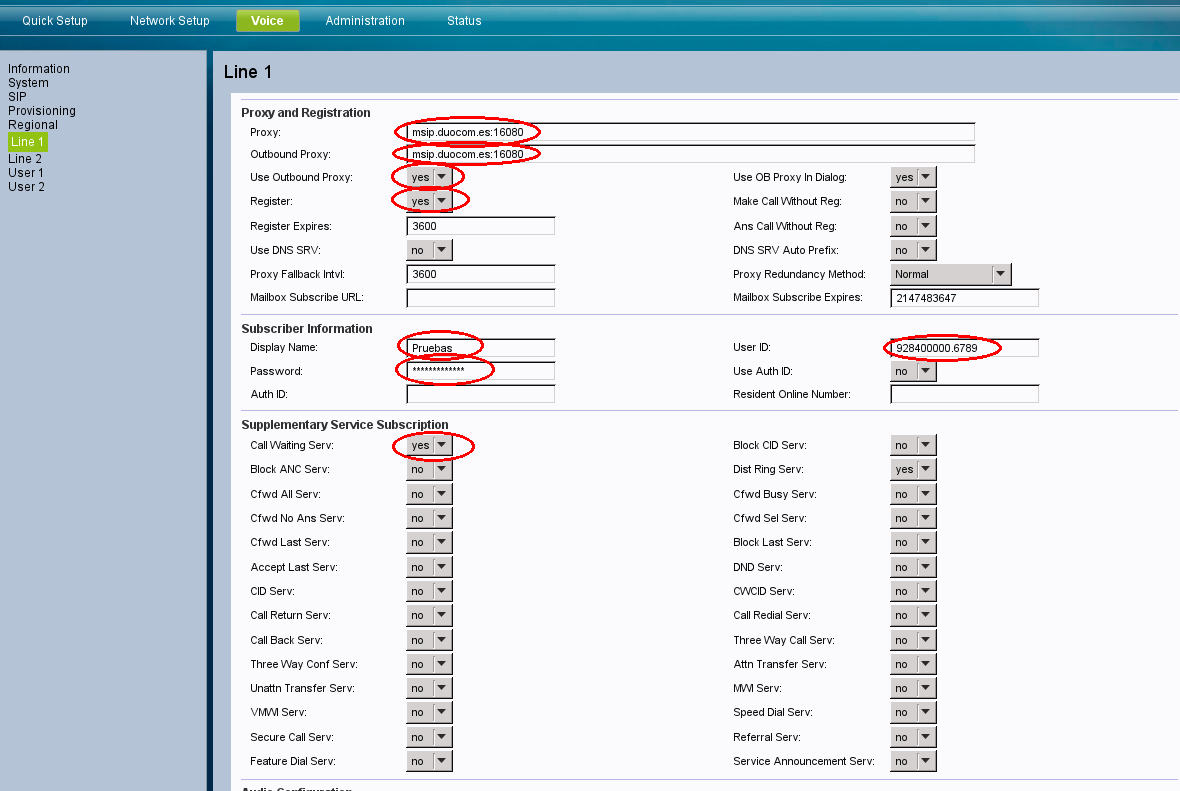This screenshot has height=791, width=1180.
Task: Open the SIP page in sidebar
Action: pos(17,97)
